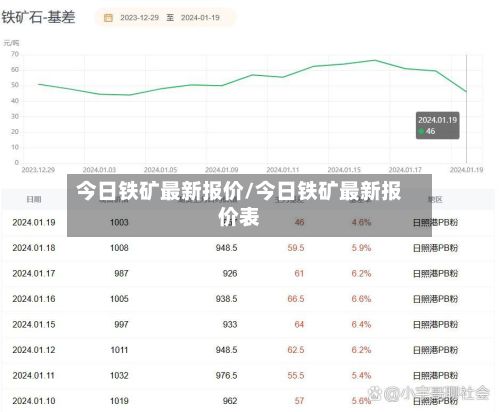Click the 地区 column header
Screen dimensions: 500x412
coord(435,199)
